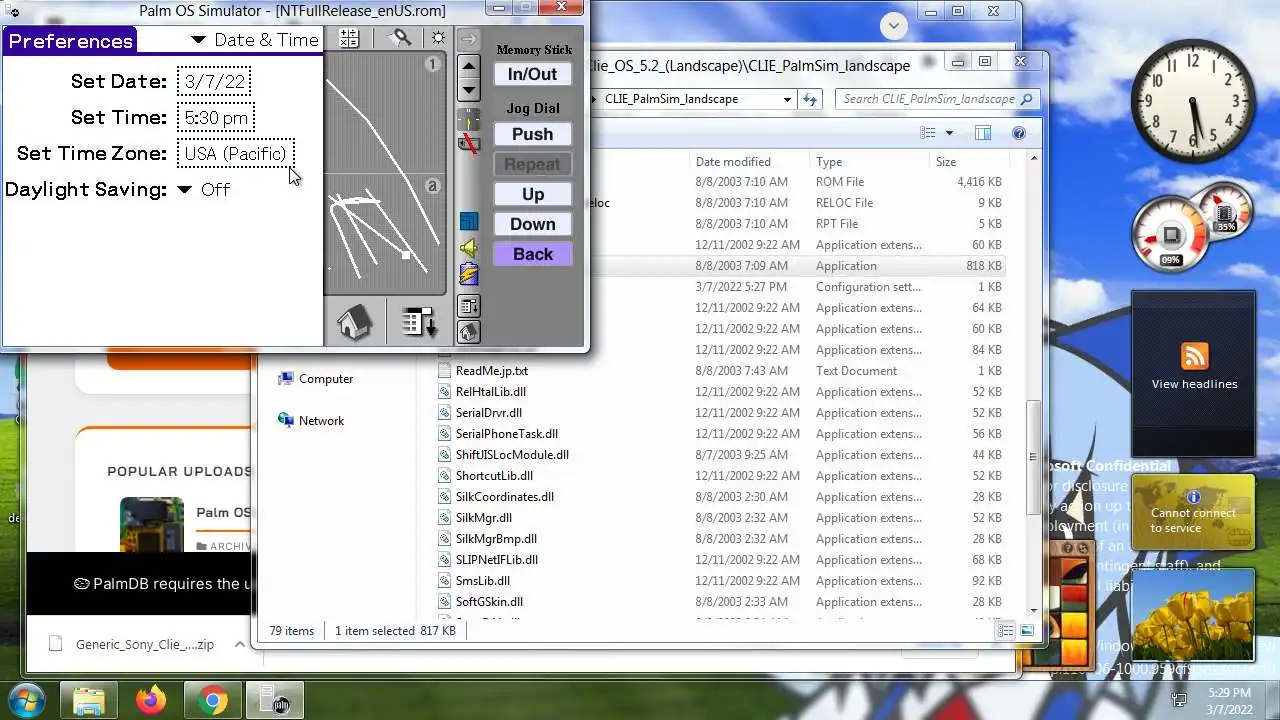The height and width of the screenshot is (720, 1280).
Task: Click the Type column header
Action: tap(869, 162)
